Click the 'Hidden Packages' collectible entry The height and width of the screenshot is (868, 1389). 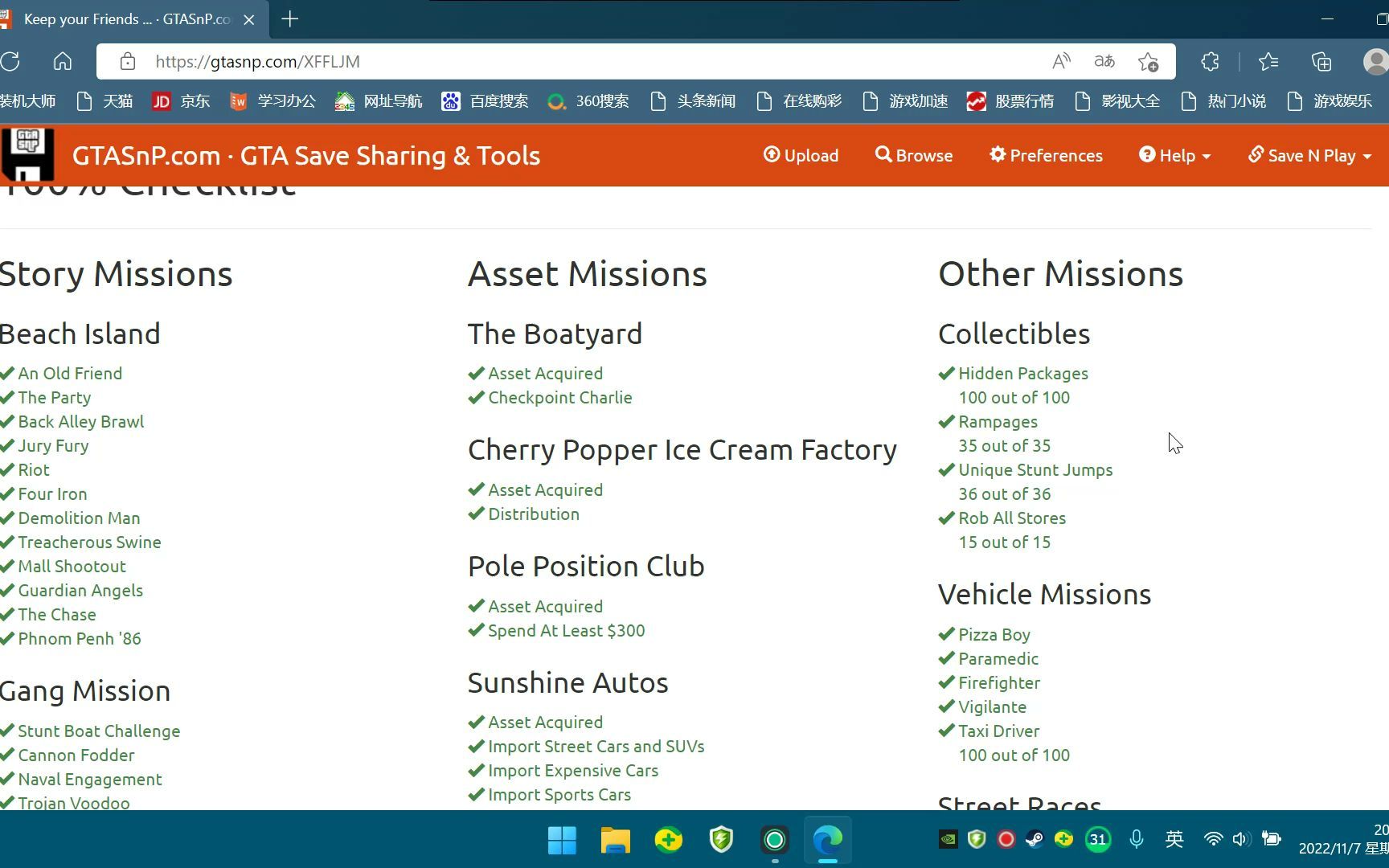tap(1022, 373)
